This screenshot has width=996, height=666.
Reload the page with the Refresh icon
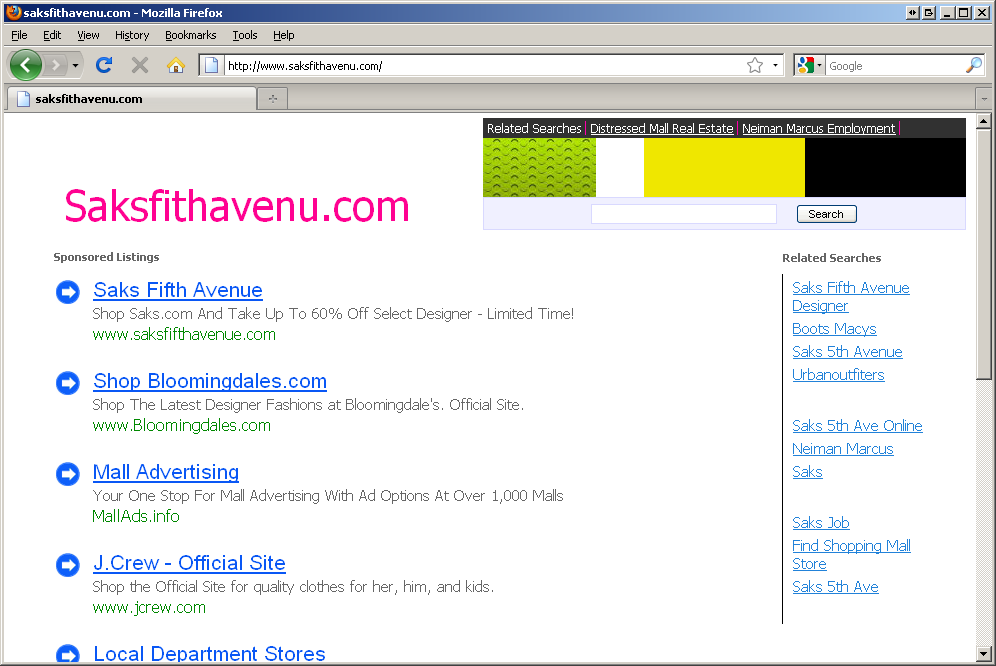pos(104,65)
